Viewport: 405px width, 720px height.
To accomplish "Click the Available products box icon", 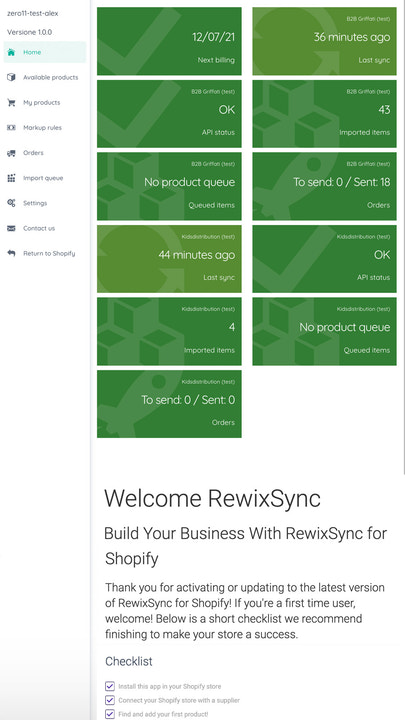I will point(11,77).
